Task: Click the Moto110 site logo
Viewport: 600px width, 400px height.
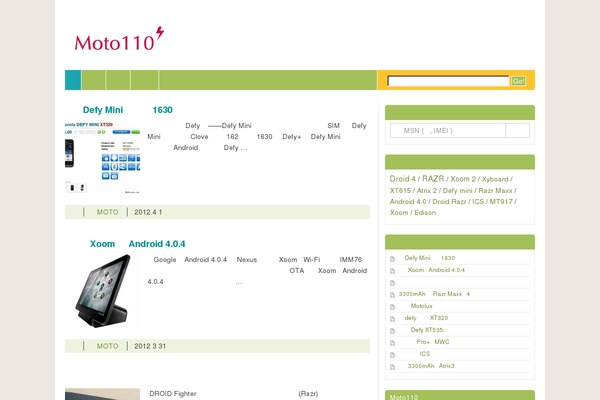Action: point(119,39)
